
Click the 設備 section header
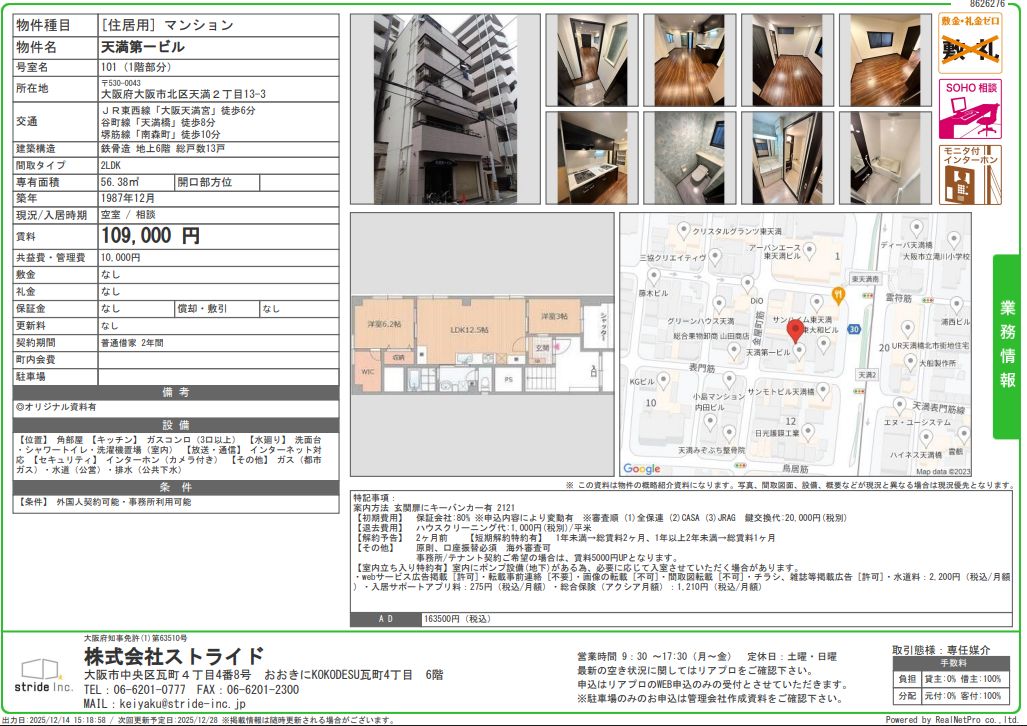pyautogui.click(x=177, y=424)
